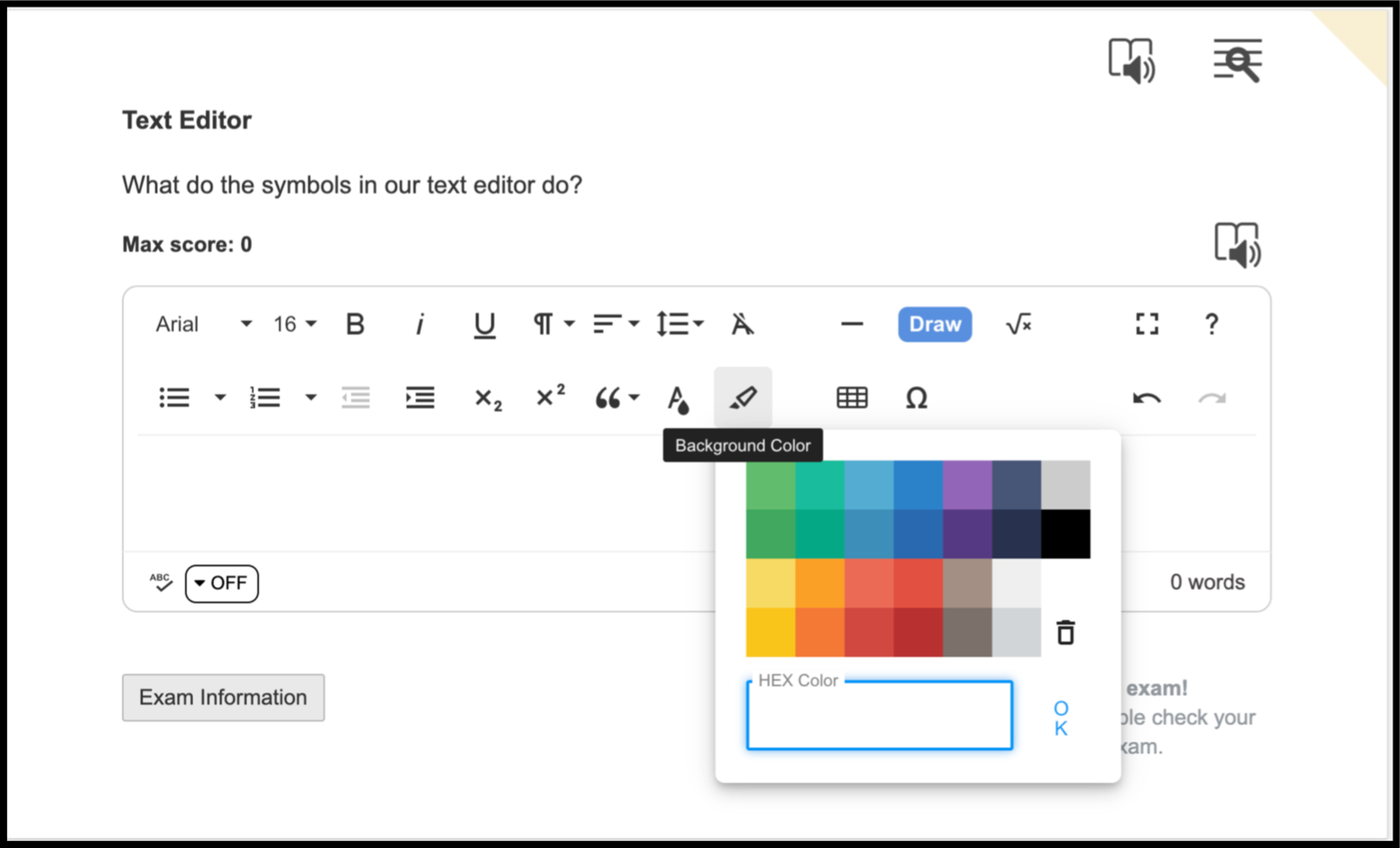Click the search-in-text icon at top
The image size is (1400, 848).
tap(1237, 61)
